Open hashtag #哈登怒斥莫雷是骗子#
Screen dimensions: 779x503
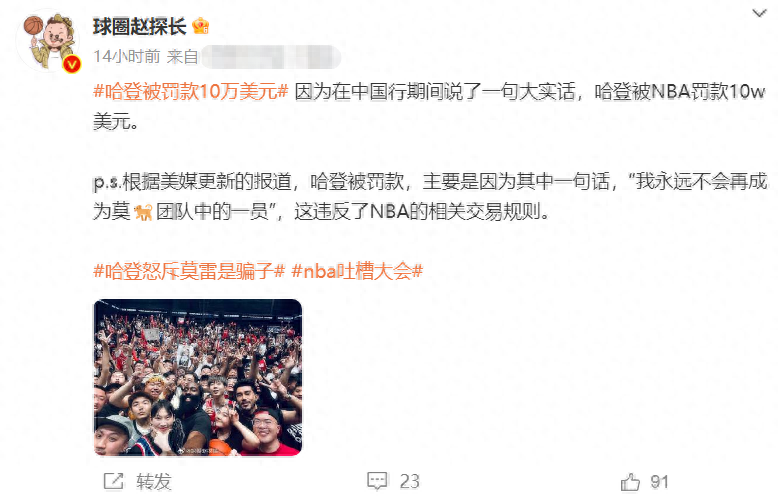[189, 271]
